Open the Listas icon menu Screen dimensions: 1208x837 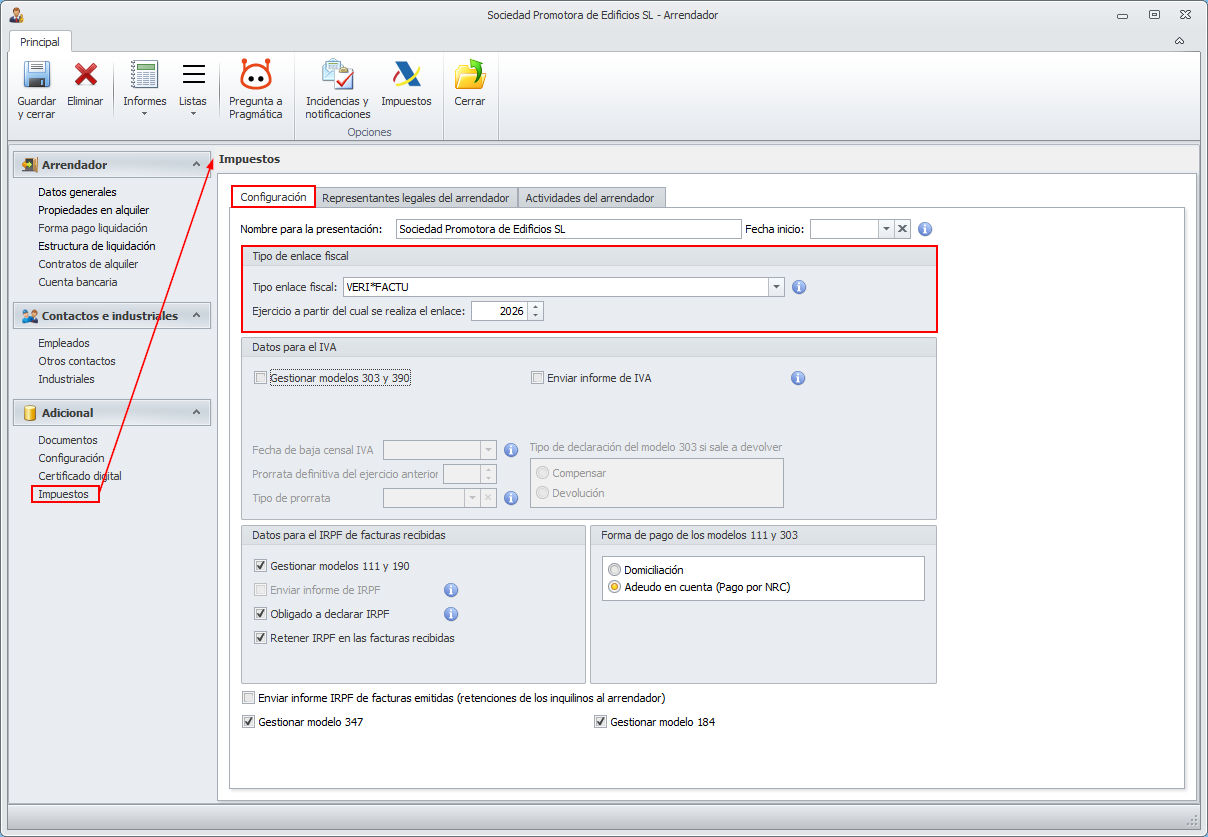coord(193,75)
